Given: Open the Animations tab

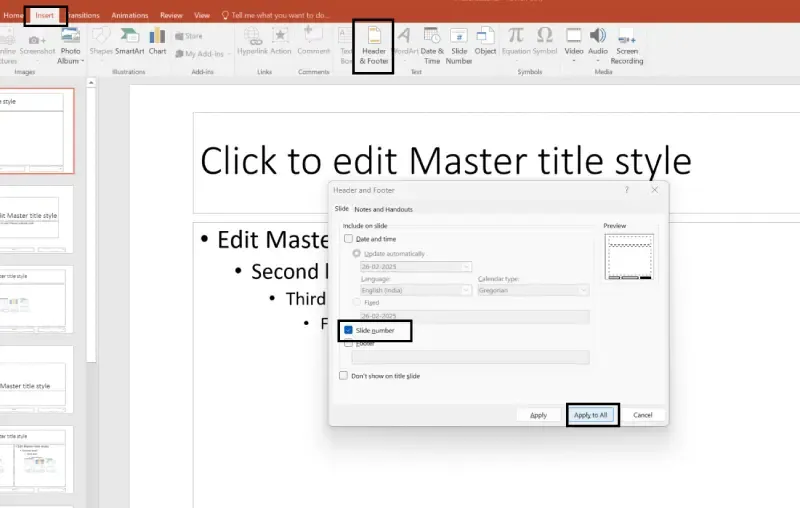Looking at the screenshot, I should tap(130, 15).
